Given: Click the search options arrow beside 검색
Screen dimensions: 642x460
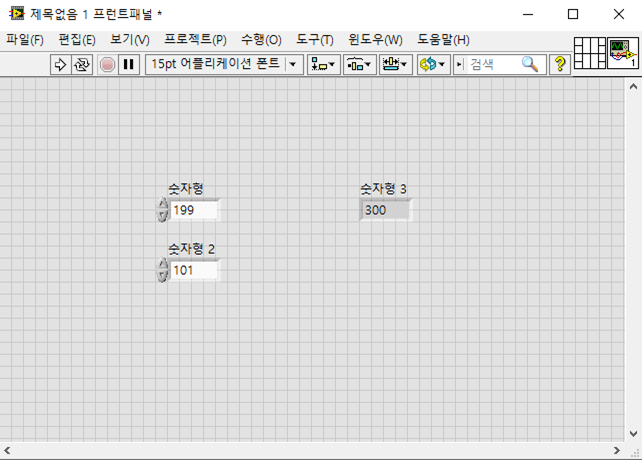Looking at the screenshot, I should pos(460,64).
